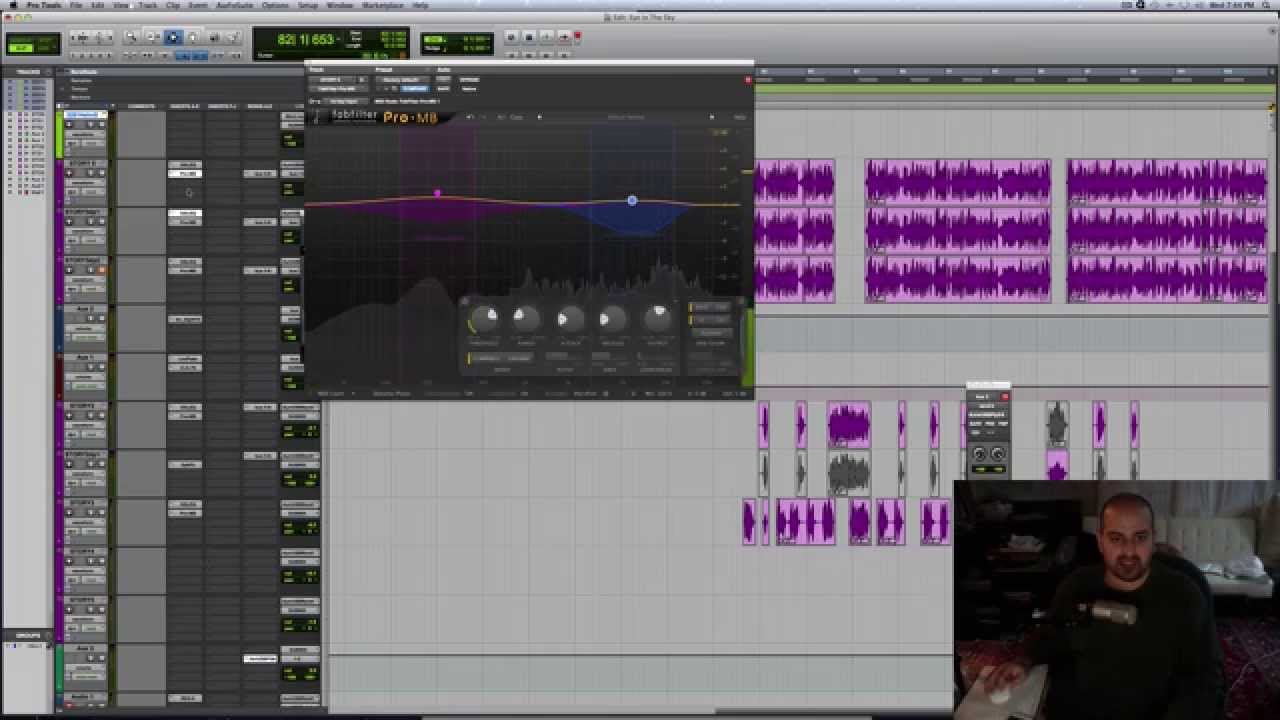Viewport: 1280px width, 720px height.
Task: Open the highlighted insert on STORY 1 track
Action: pos(185,173)
